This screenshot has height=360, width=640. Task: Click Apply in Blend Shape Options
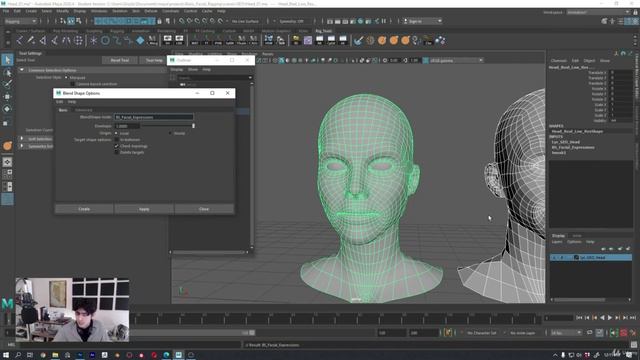pos(144,209)
